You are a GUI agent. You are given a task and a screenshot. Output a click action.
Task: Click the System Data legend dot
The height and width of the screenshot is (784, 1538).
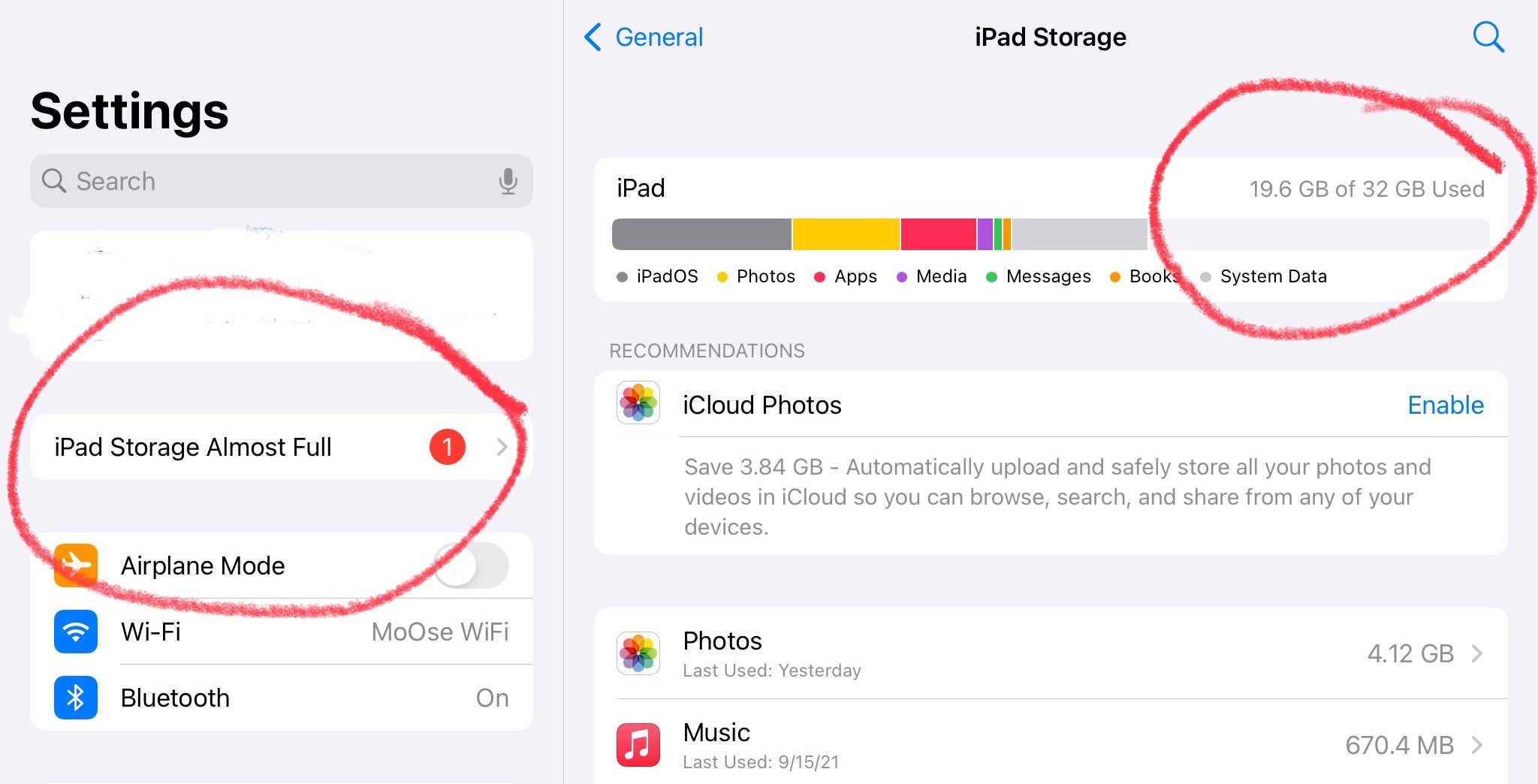[1205, 276]
